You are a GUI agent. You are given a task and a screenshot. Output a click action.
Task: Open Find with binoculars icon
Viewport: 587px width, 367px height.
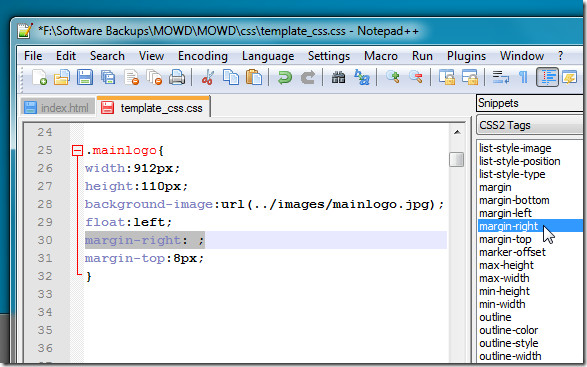pyautogui.click(x=338, y=78)
